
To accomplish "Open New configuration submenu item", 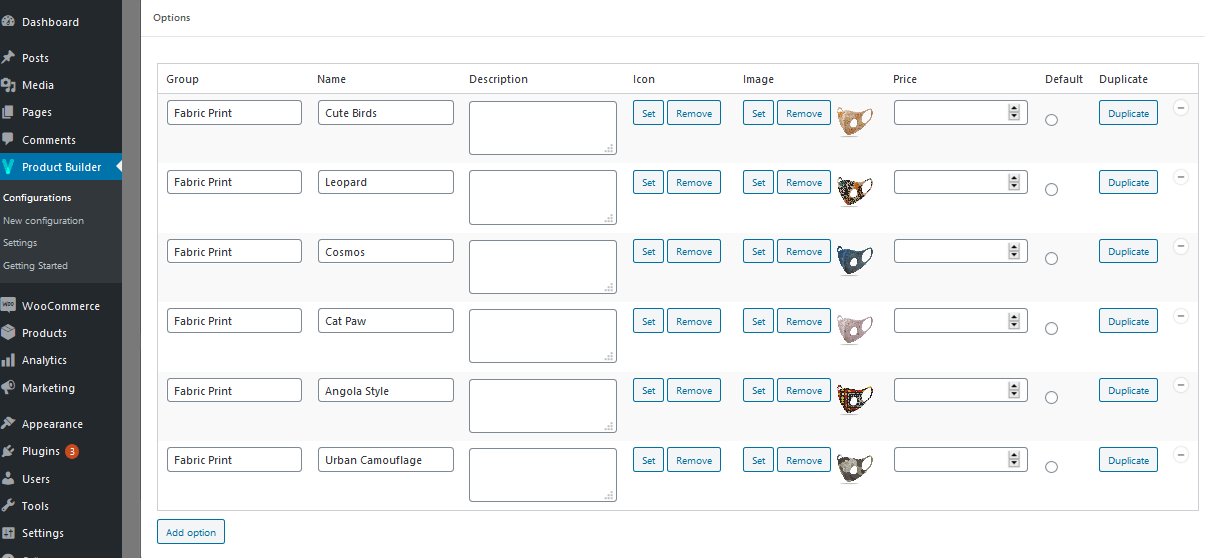I will click(44, 221).
